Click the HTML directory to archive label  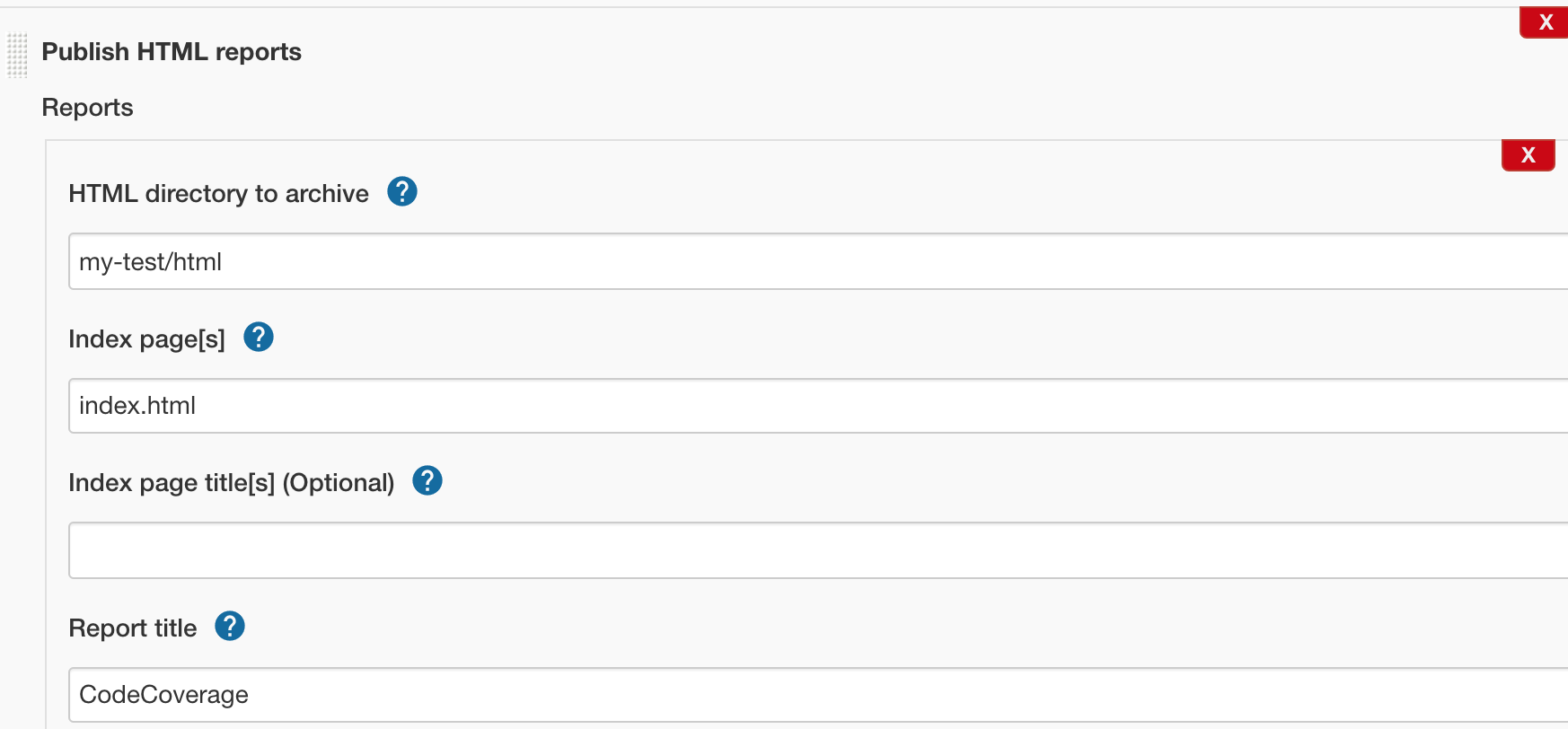tap(218, 194)
